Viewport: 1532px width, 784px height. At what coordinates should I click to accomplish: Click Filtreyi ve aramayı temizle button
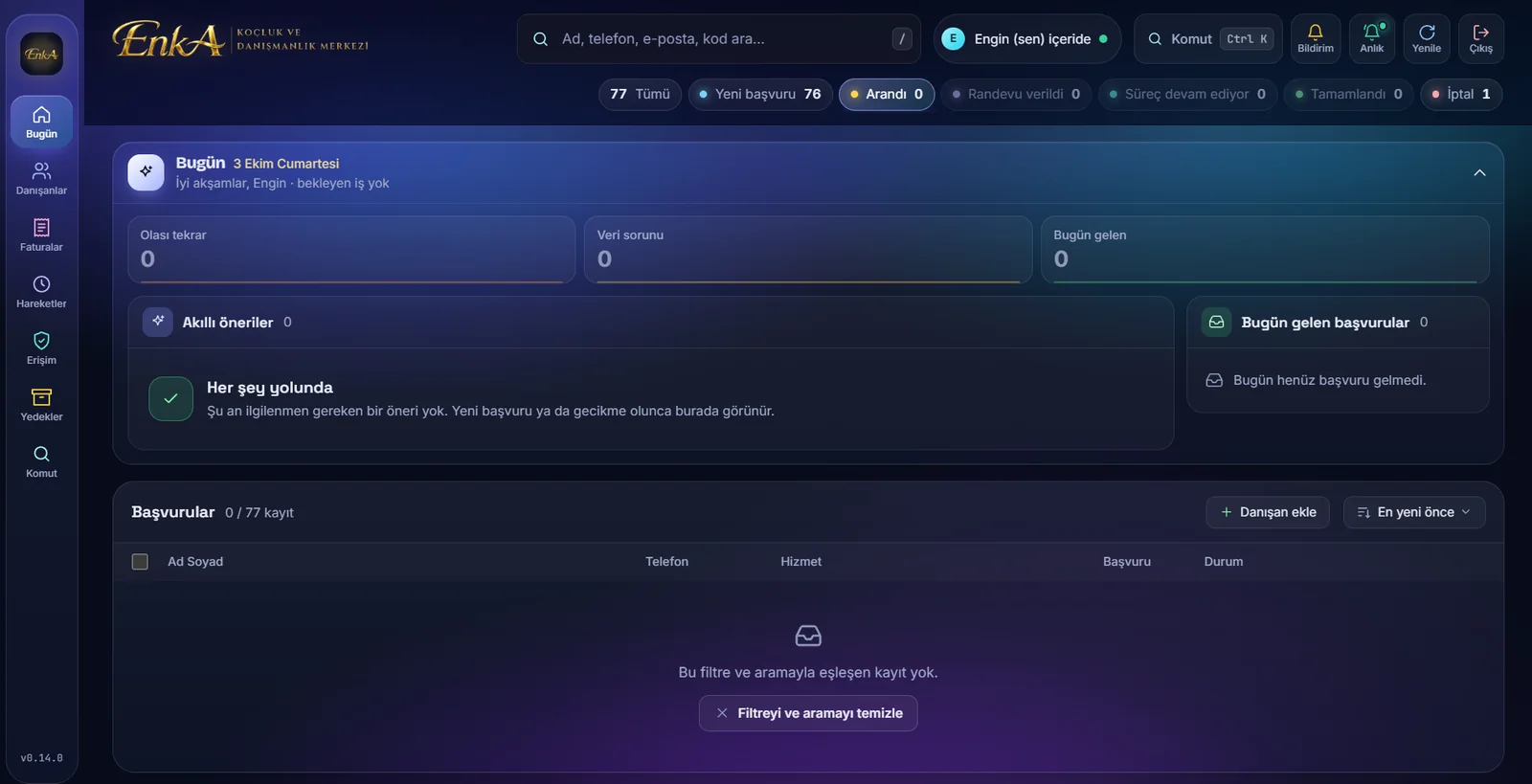coord(808,713)
